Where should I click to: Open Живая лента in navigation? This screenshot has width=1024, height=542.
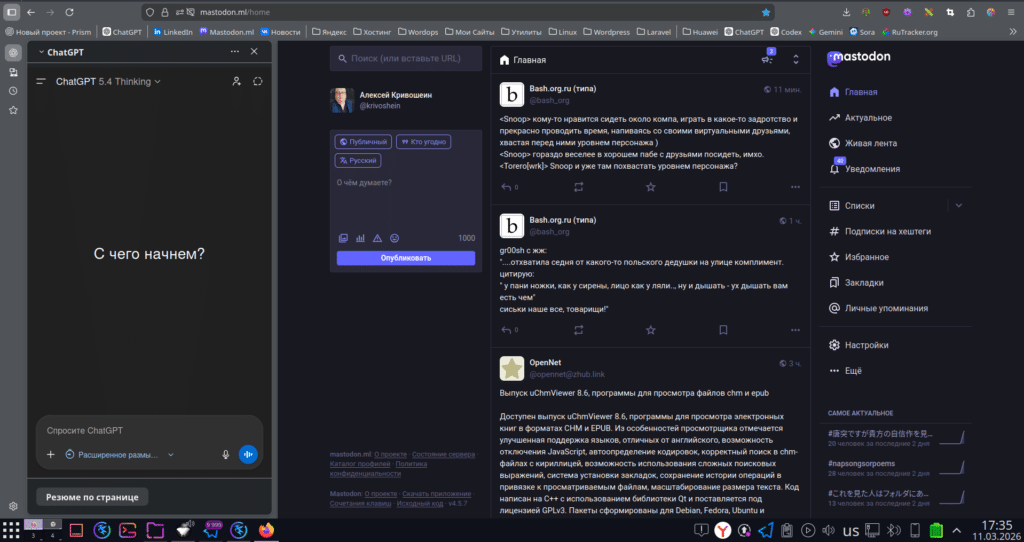coord(863,143)
